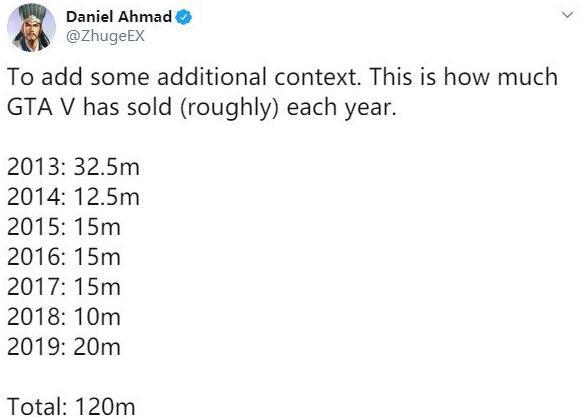Click the Total: 120m line

pos(71,406)
